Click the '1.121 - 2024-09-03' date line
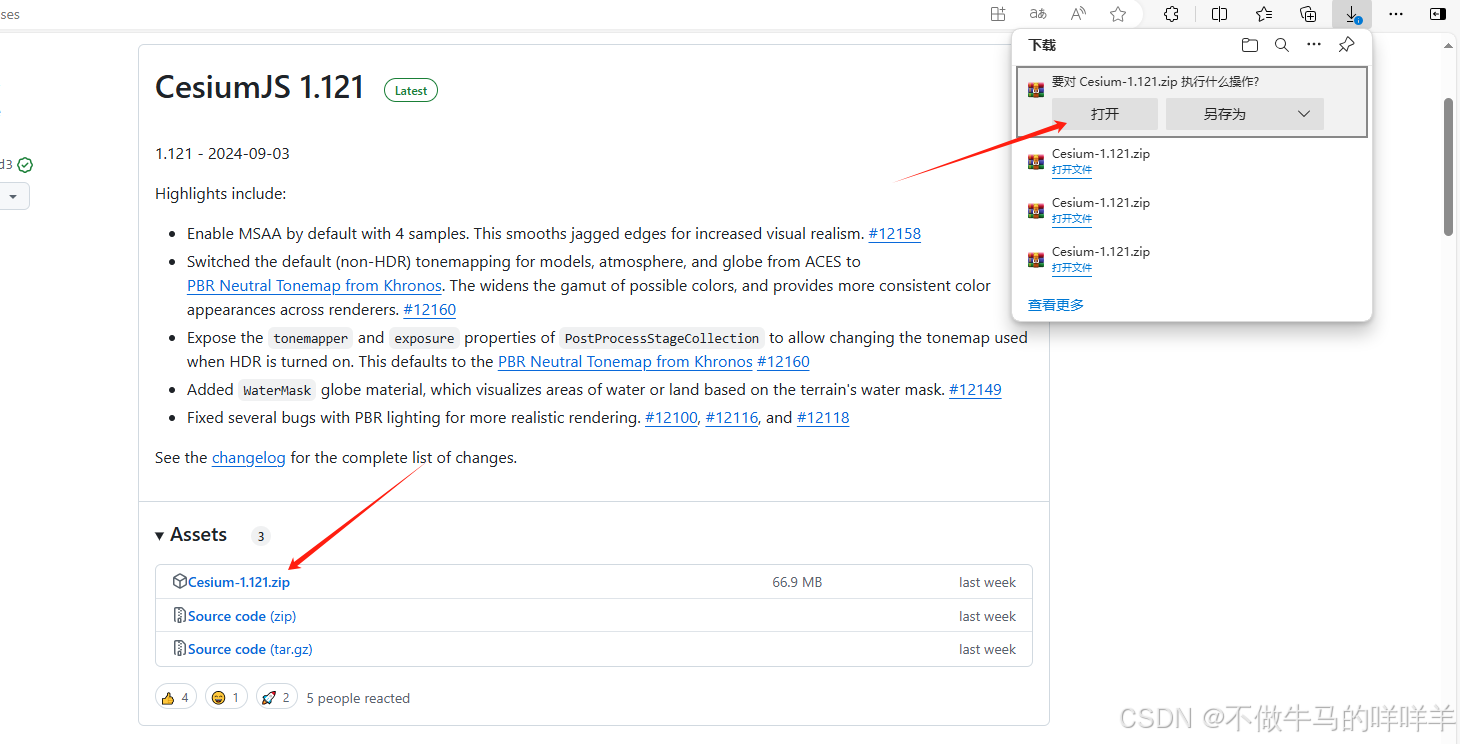The width and height of the screenshot is (1460, 744). tap(222, 154)
